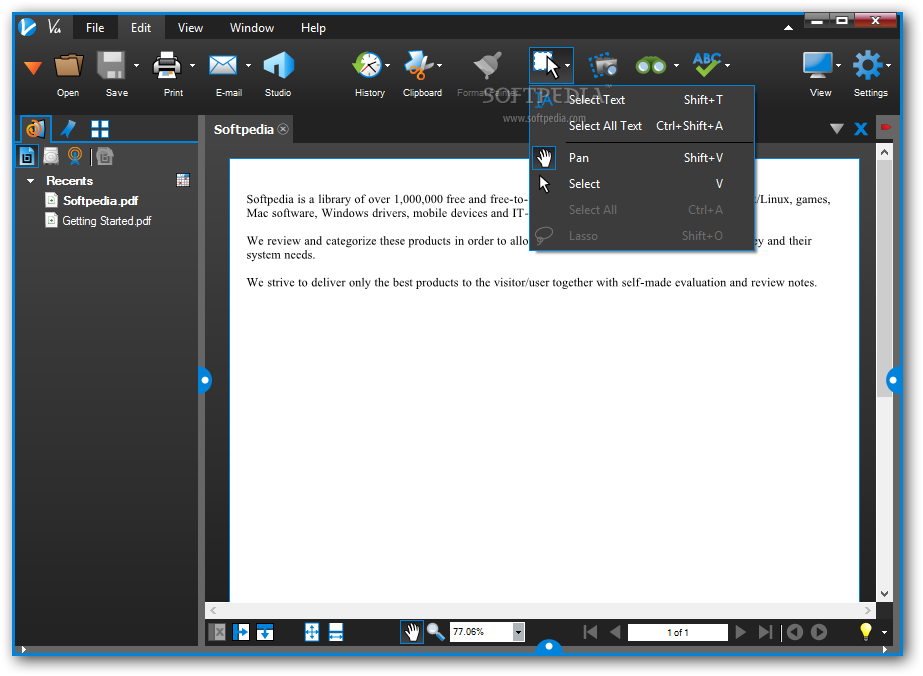Select Getting Started.pdf in Recents

point(107,221)
